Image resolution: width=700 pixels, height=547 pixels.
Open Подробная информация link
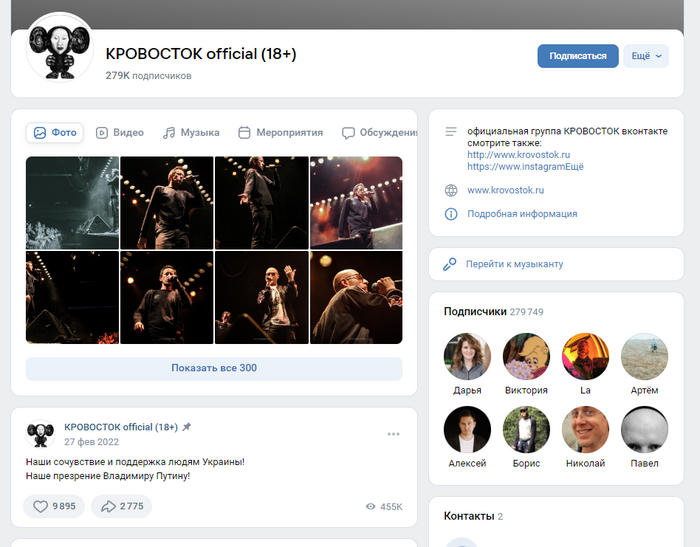pyautogui.click(x=522, y=214)
